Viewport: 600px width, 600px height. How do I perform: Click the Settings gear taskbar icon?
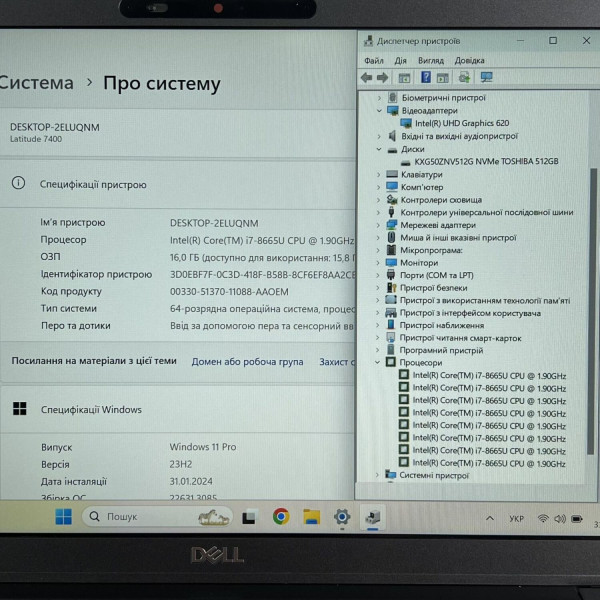[x=342, y=517]
